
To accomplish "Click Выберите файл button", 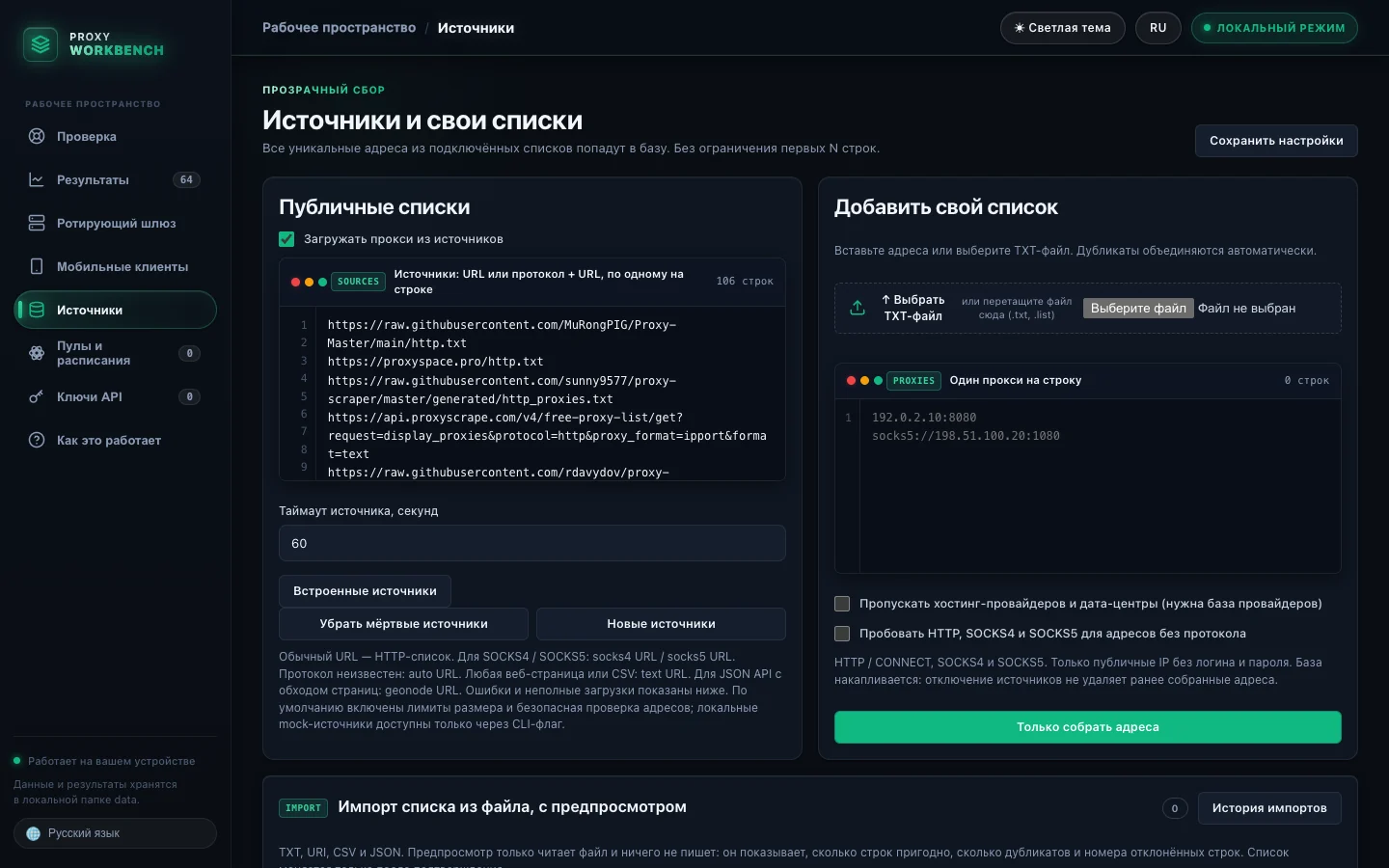I will click(1138, 309).
